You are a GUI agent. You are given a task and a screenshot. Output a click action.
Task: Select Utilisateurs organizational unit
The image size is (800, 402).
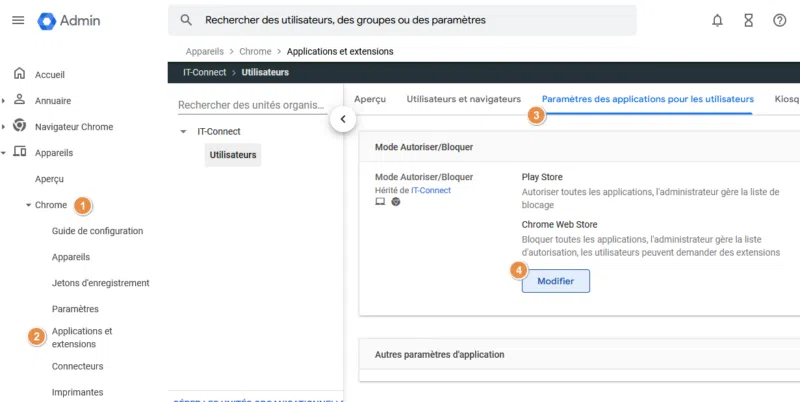pos(232,155)
